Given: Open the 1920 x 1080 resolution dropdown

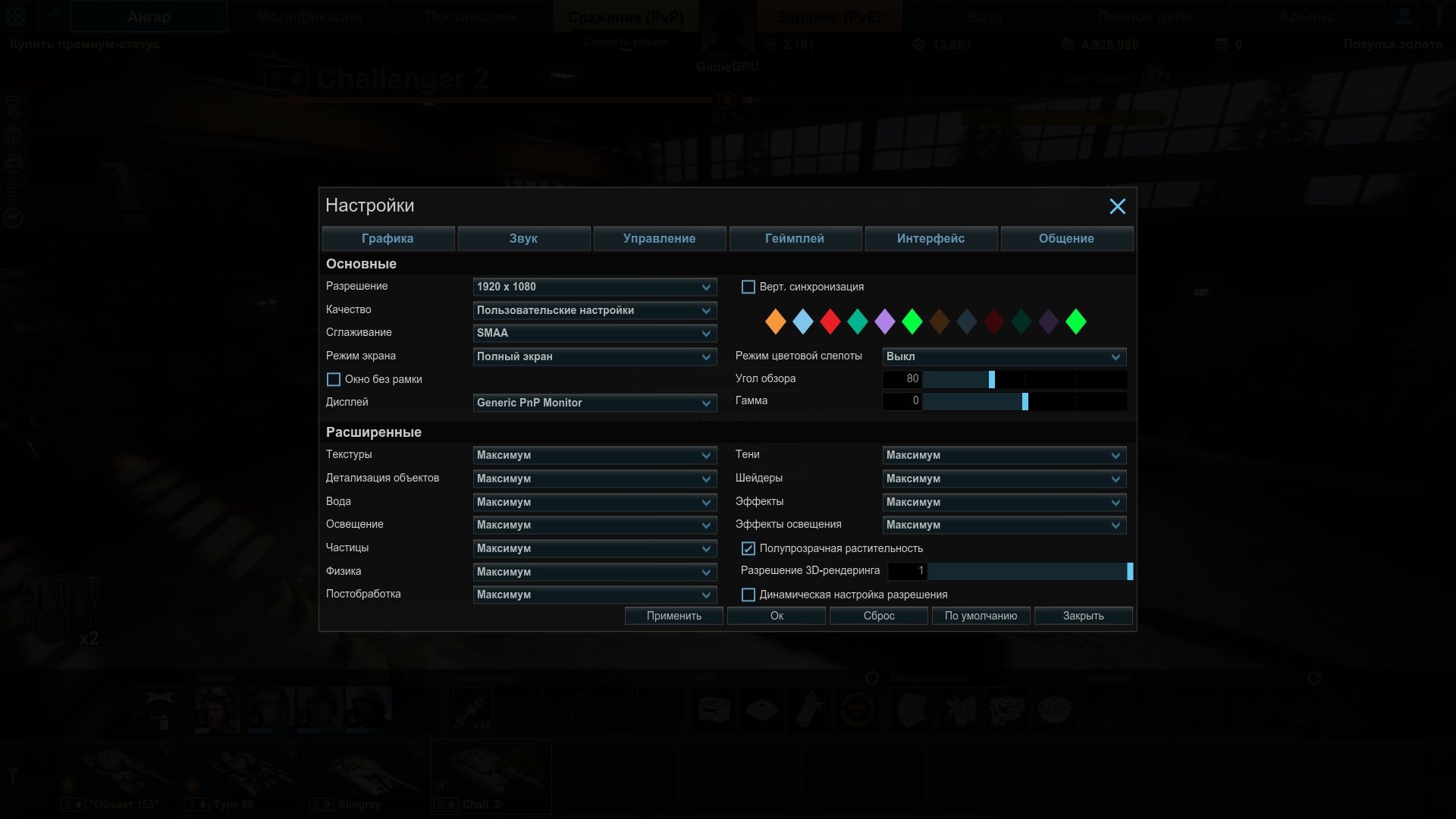Looking at the screenshot, I should tap(595, 287).
